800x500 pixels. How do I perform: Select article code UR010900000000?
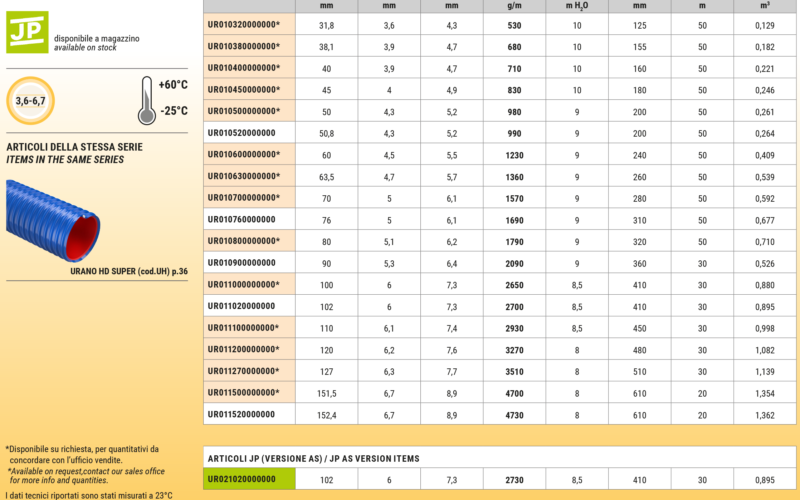tap(241, 263)
